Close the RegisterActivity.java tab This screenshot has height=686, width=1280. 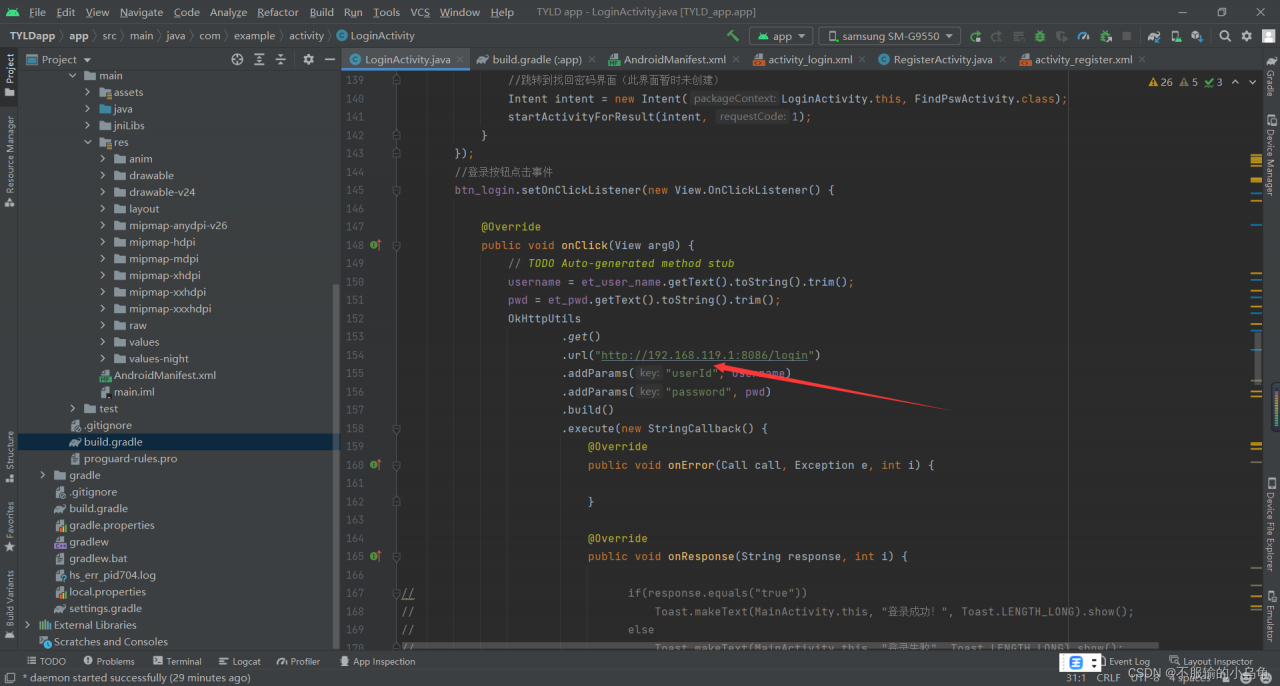1003,59
